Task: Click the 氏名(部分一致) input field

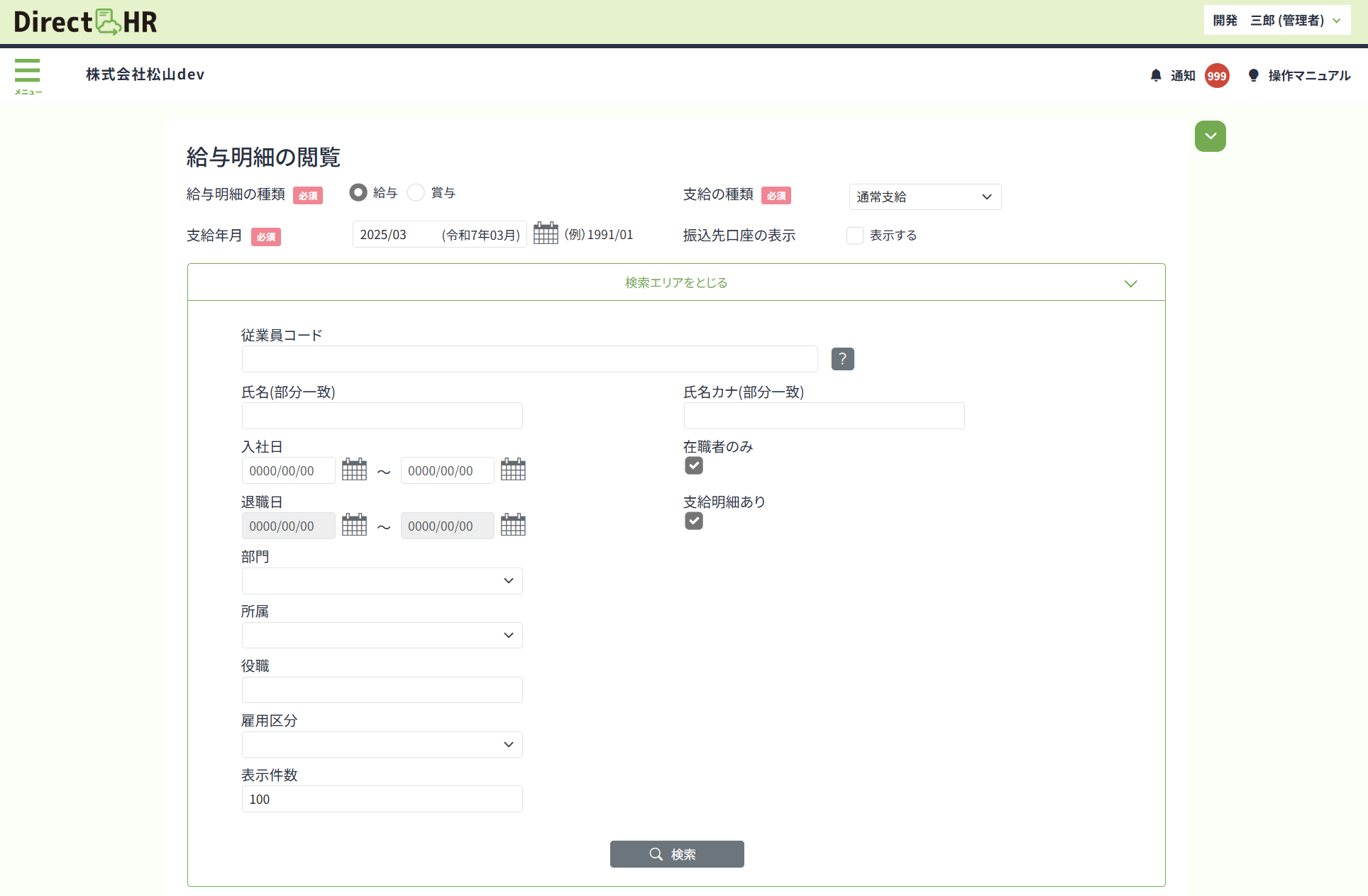Action: tap(382, 416)
